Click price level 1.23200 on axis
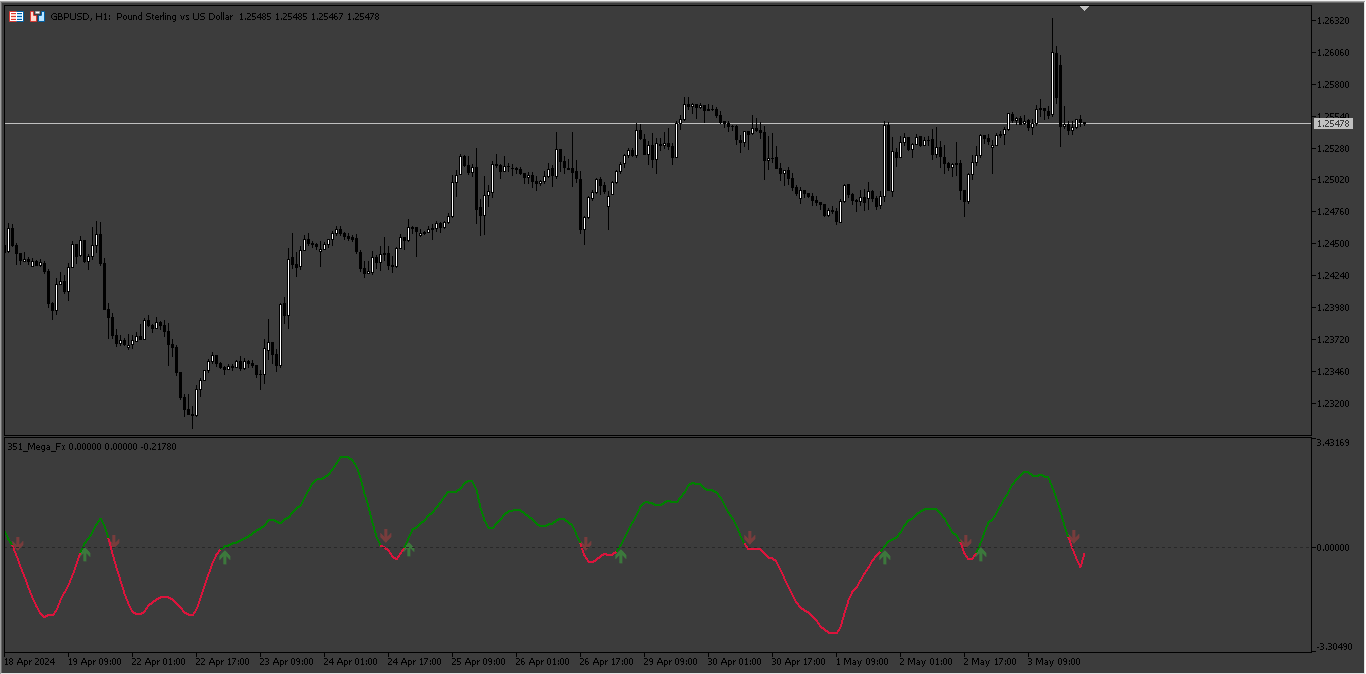This screenshot has width=1366, height=674. pyautogui.click(x=1332, y=404)
